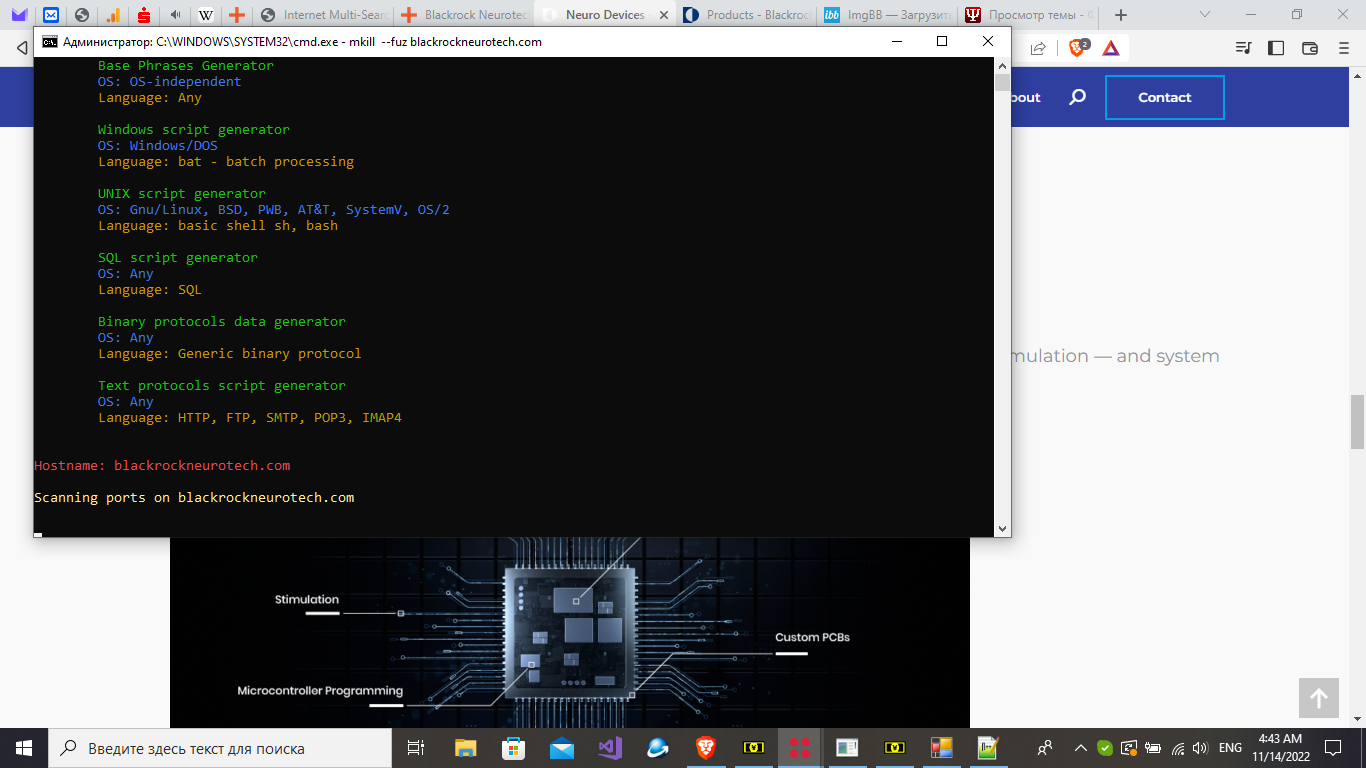
Task: Click the browser page vertical scrollbar thumb
Action: pos(1358,422)
